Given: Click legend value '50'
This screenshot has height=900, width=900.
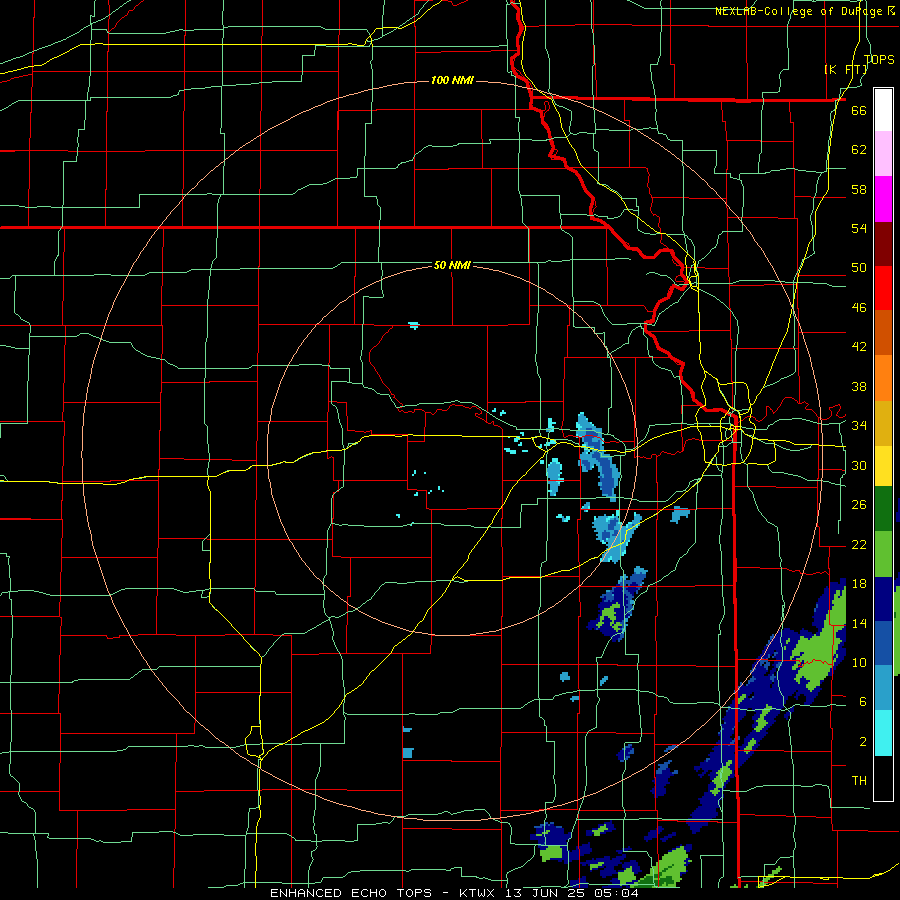Looking at the screenshot, I should (859, 267).
